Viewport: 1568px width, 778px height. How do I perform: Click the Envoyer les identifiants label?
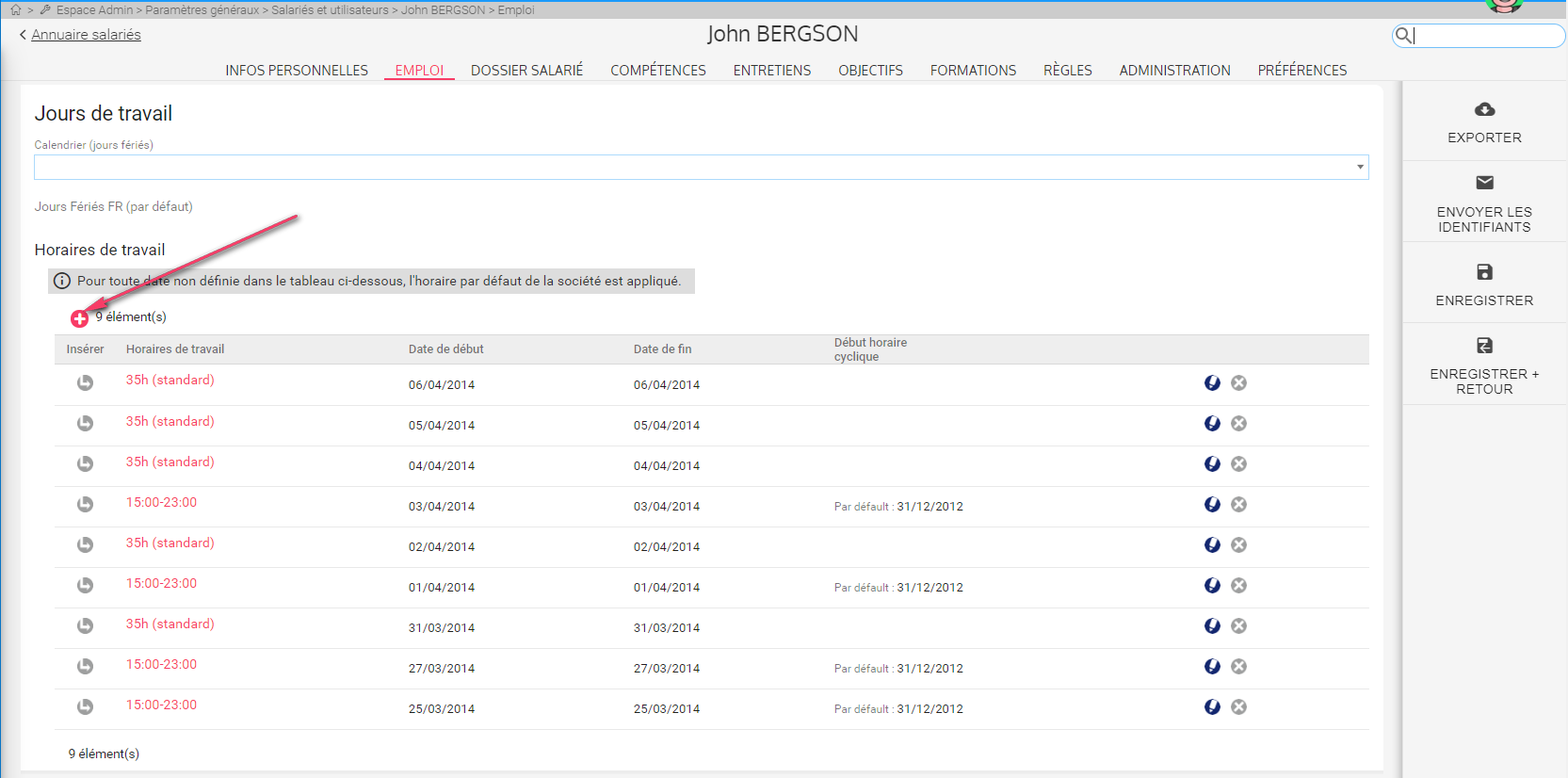[1485, 219]
